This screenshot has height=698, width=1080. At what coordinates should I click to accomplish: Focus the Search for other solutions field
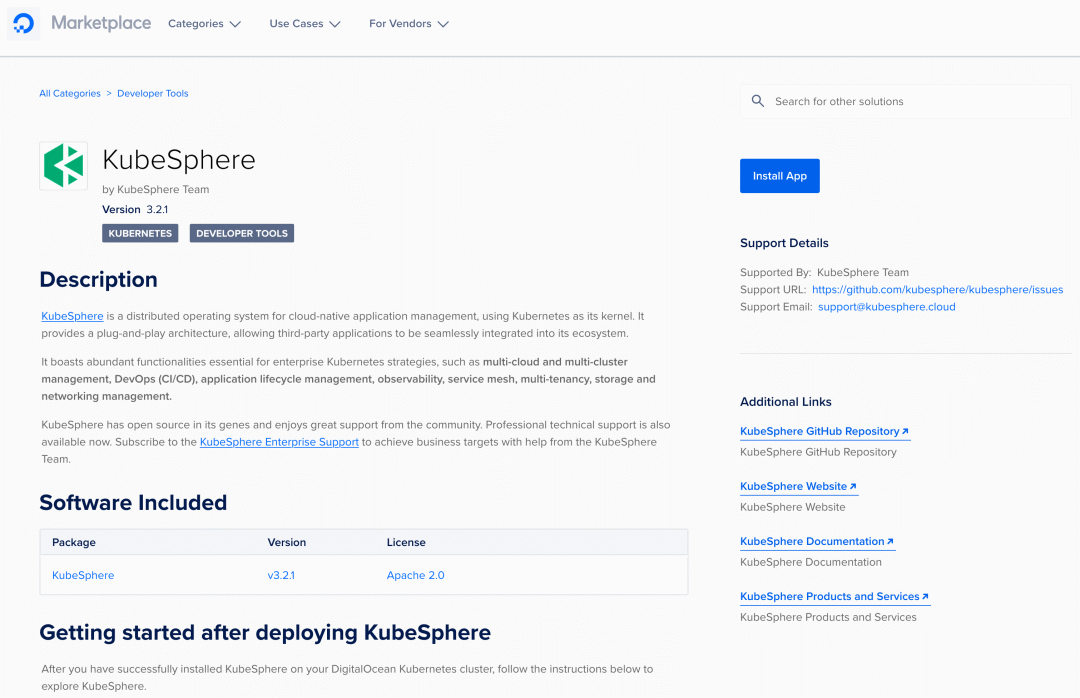tap(906, 101)
